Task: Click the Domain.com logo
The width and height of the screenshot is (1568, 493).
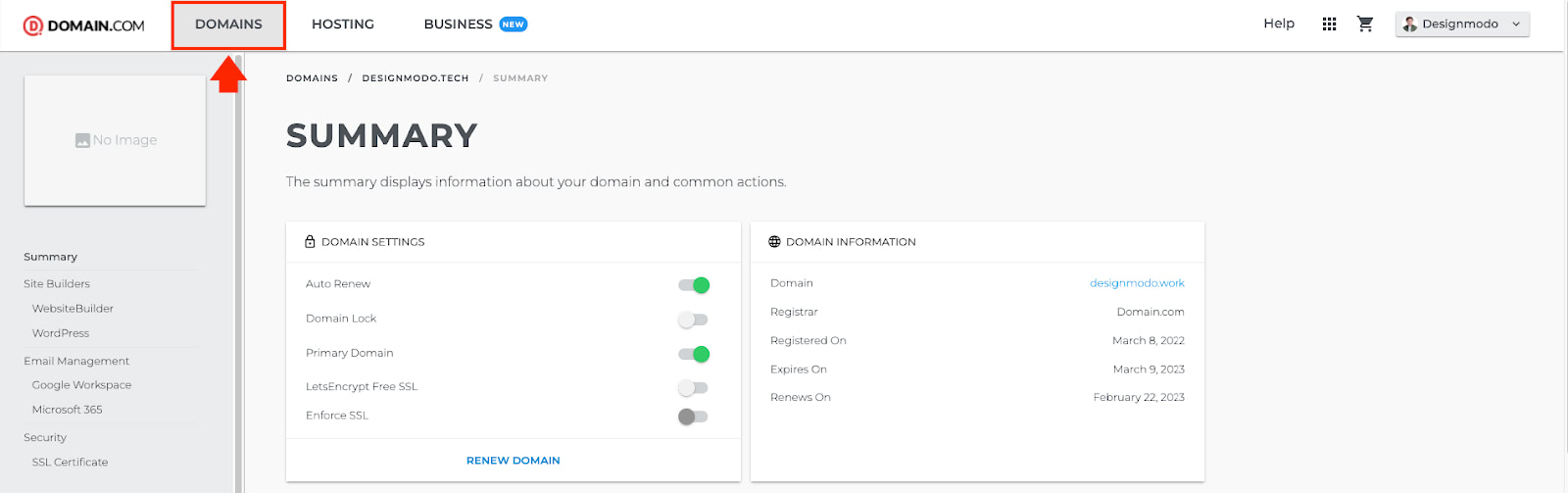Action: (x=84, y=25)
